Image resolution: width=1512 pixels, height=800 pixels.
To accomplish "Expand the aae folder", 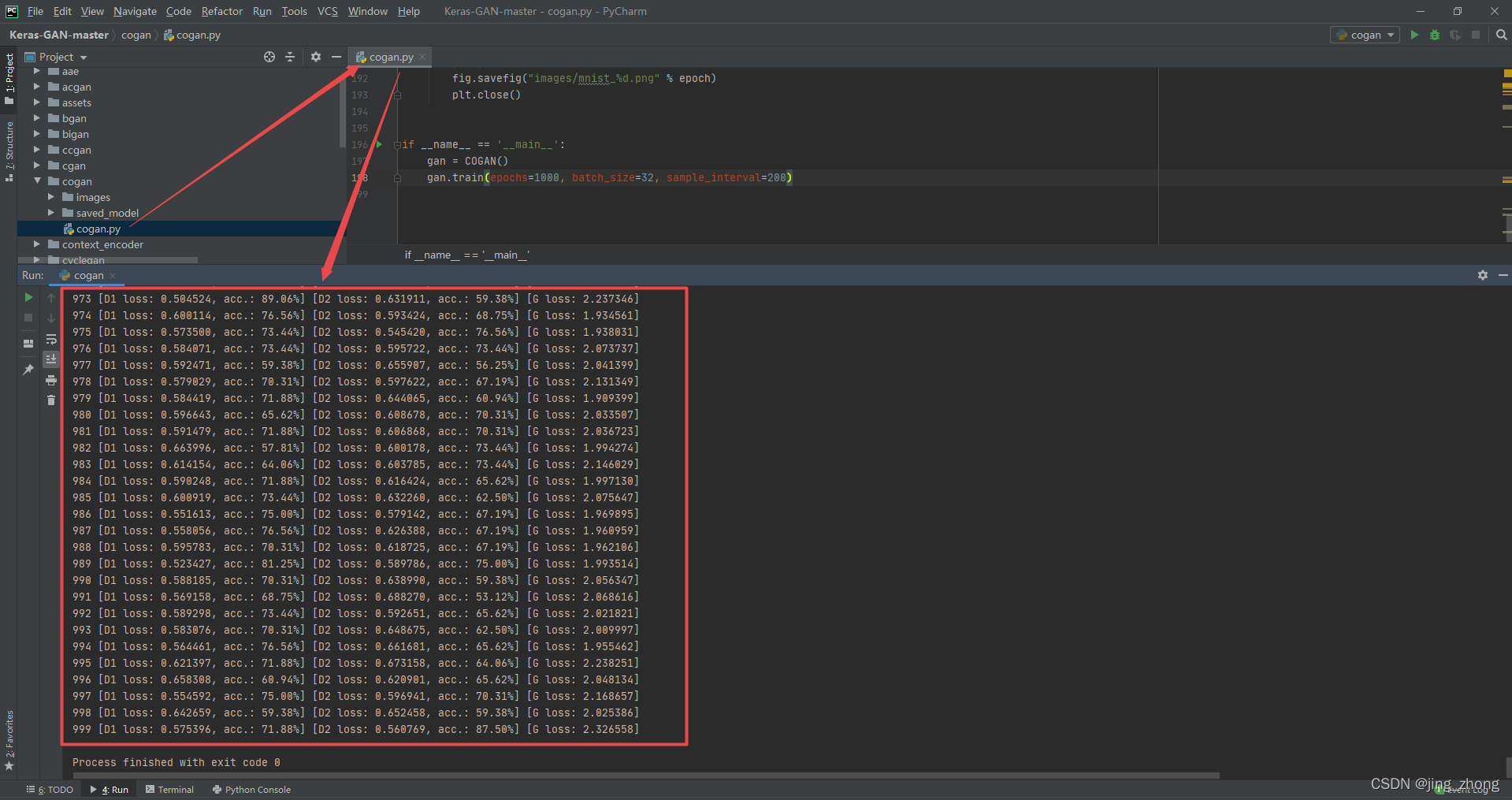I will pyautogui.click(x=36, y=71).
